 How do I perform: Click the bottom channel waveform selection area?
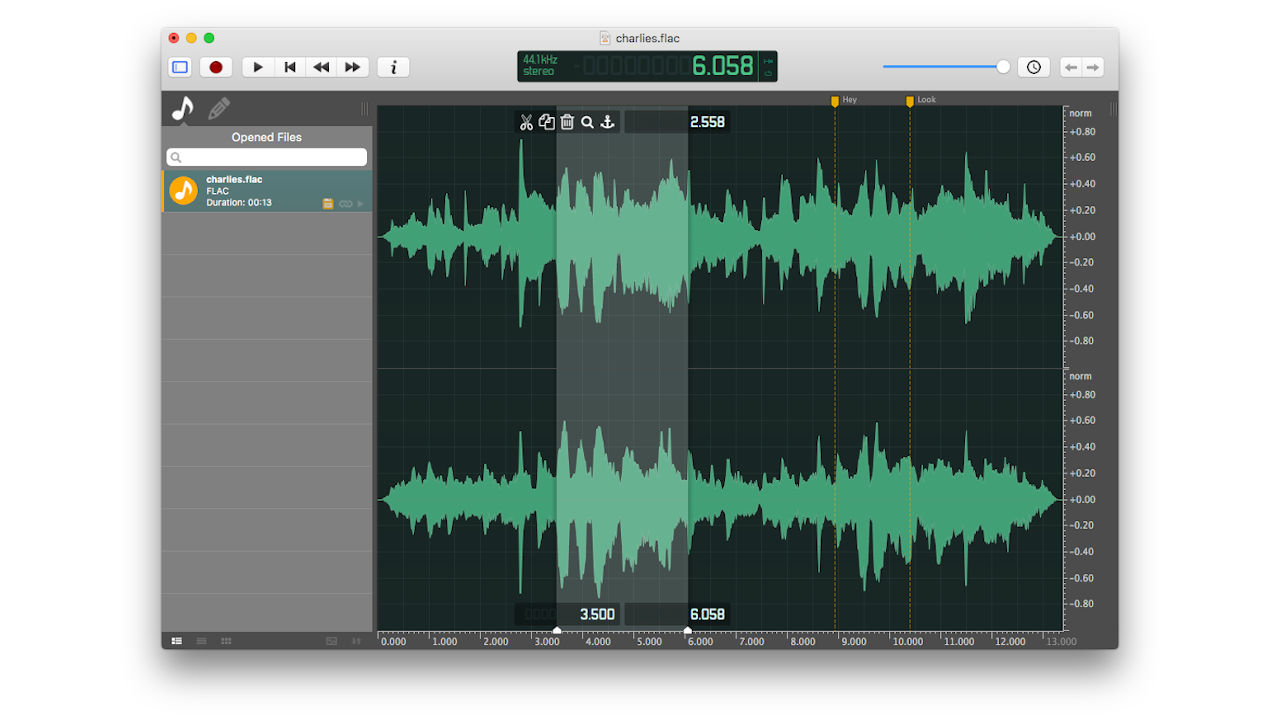[x=622, y=499]
